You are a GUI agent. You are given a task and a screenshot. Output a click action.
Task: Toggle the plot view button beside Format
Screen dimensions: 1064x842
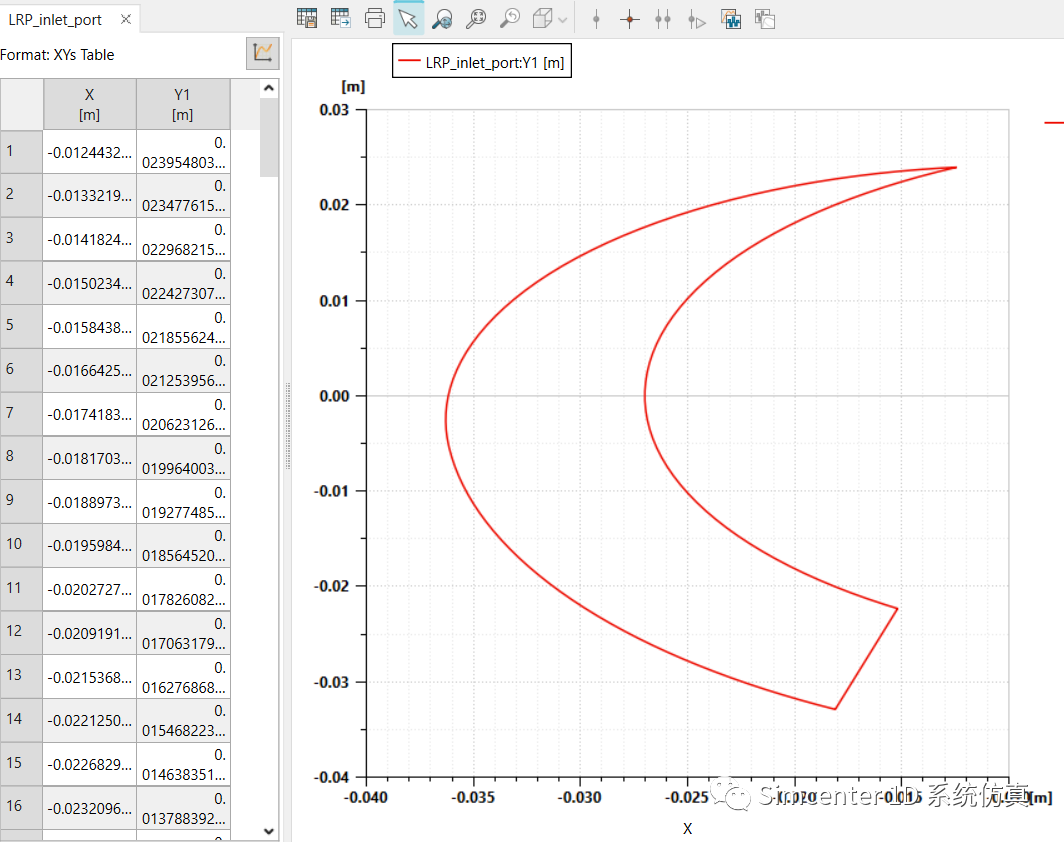263,53
